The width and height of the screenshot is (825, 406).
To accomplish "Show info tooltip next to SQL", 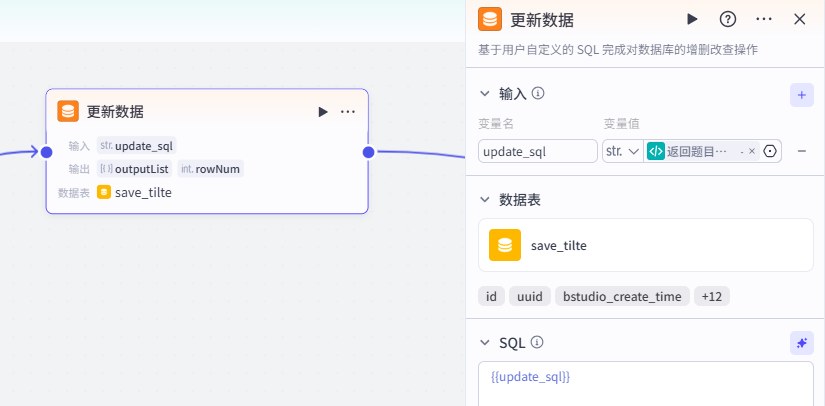I will pos(537,343).
